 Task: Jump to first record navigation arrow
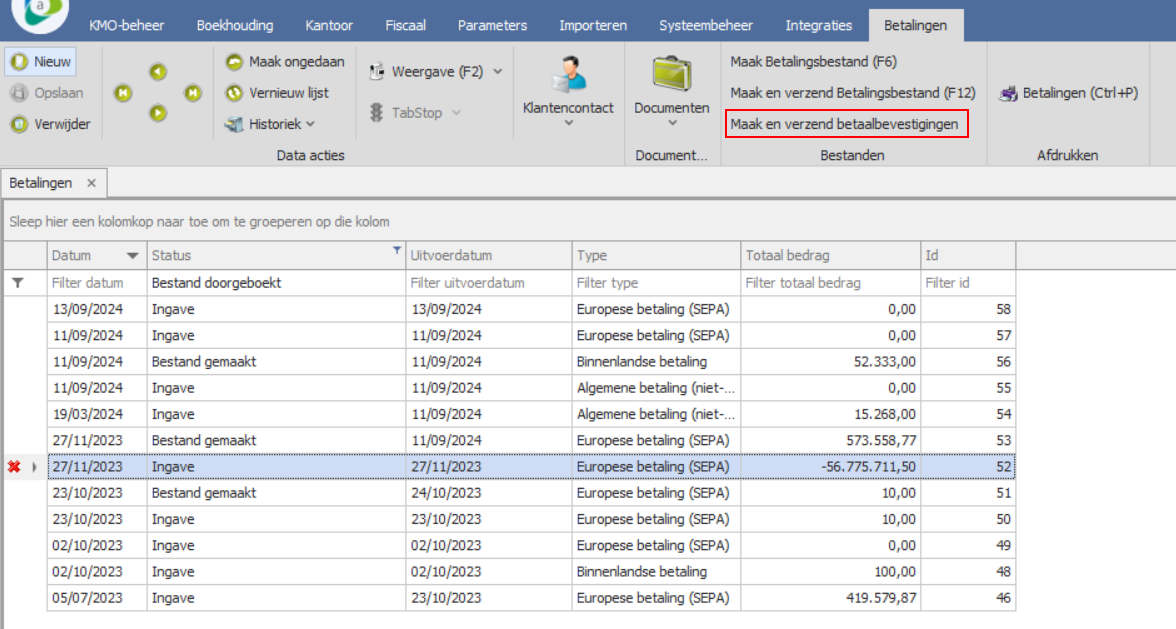click(x=123, y=93)
